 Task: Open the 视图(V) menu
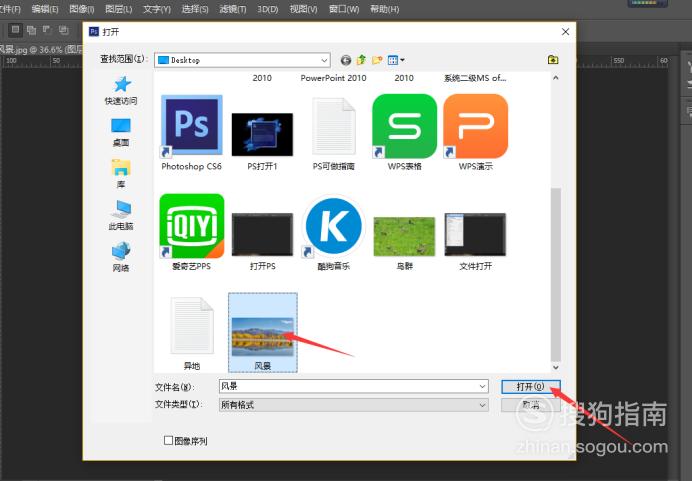(304, 9)
